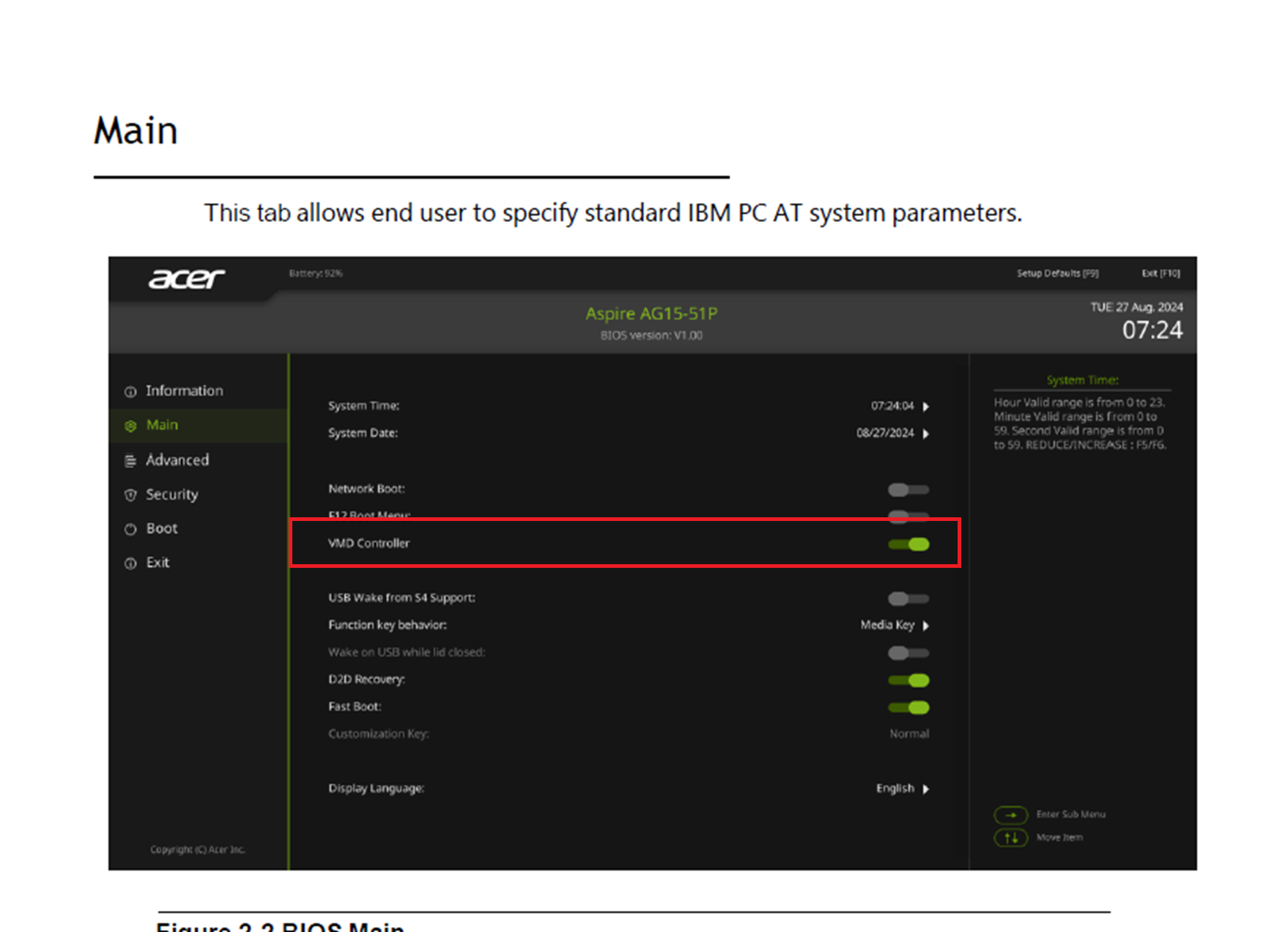Click the VMD Controller label
This screenshot has height=932, width=1288.
coord(369,543)
